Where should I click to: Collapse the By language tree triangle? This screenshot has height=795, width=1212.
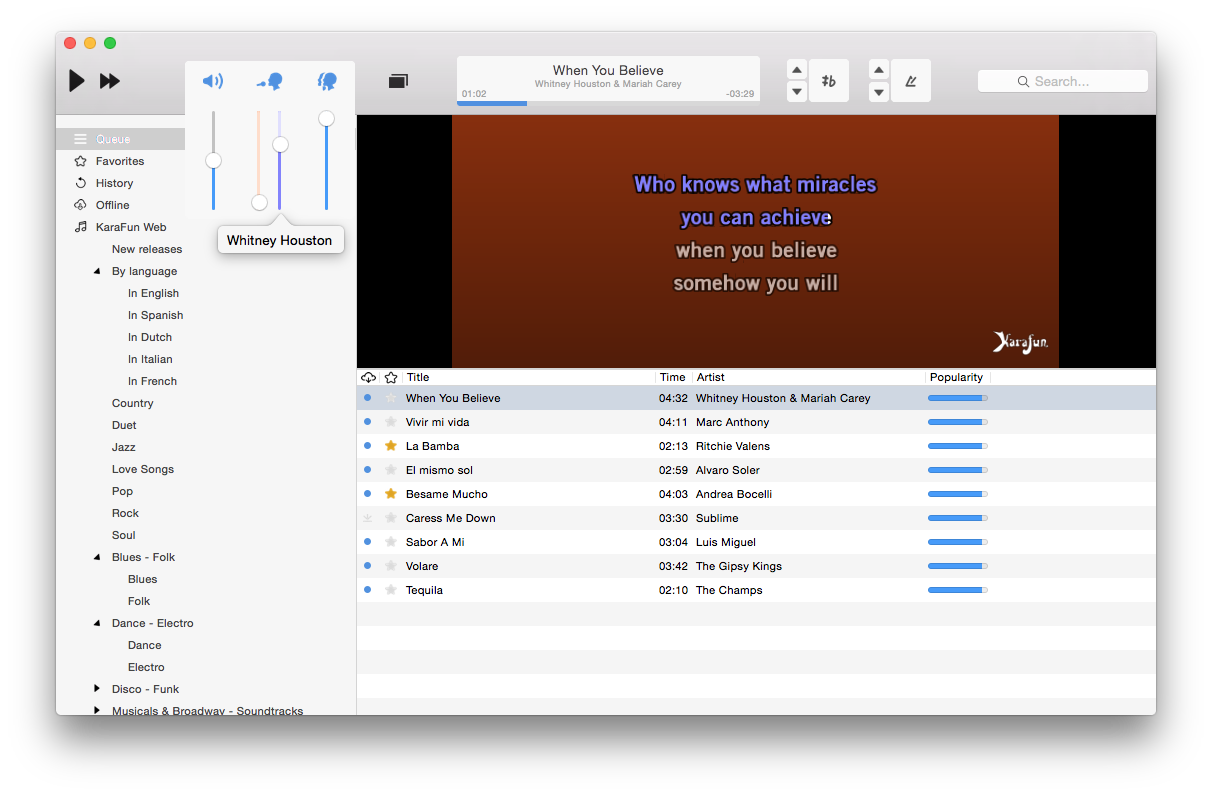click(97, 271)
